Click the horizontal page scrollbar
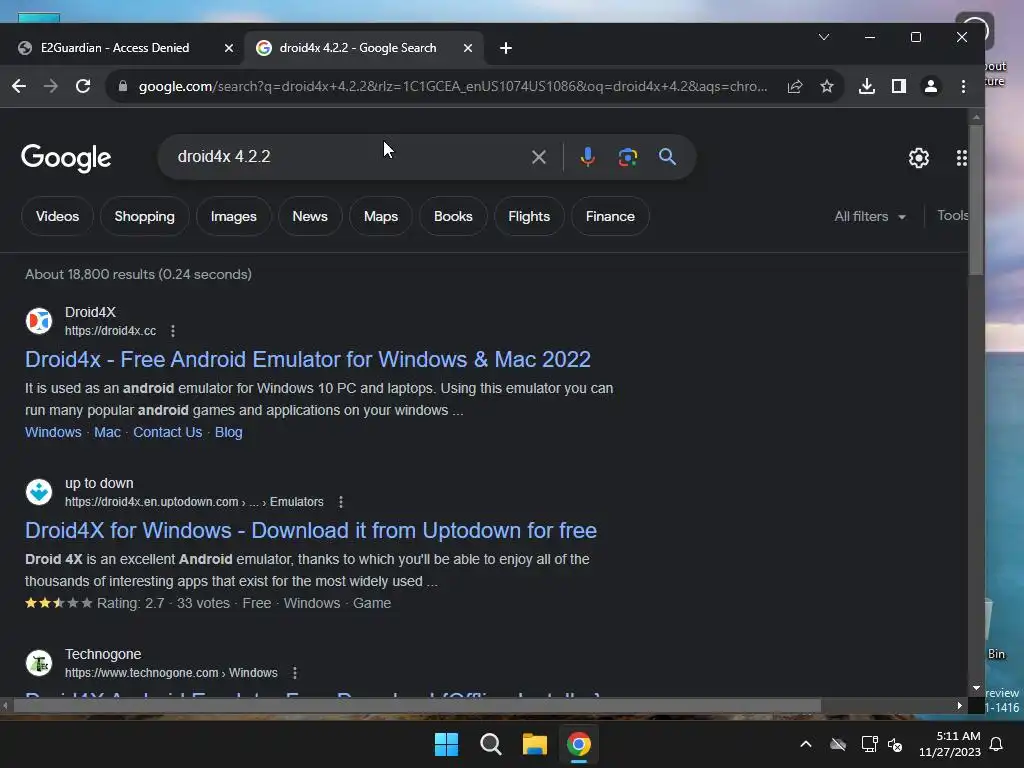The image size is (1024, 768). (417, 705)
